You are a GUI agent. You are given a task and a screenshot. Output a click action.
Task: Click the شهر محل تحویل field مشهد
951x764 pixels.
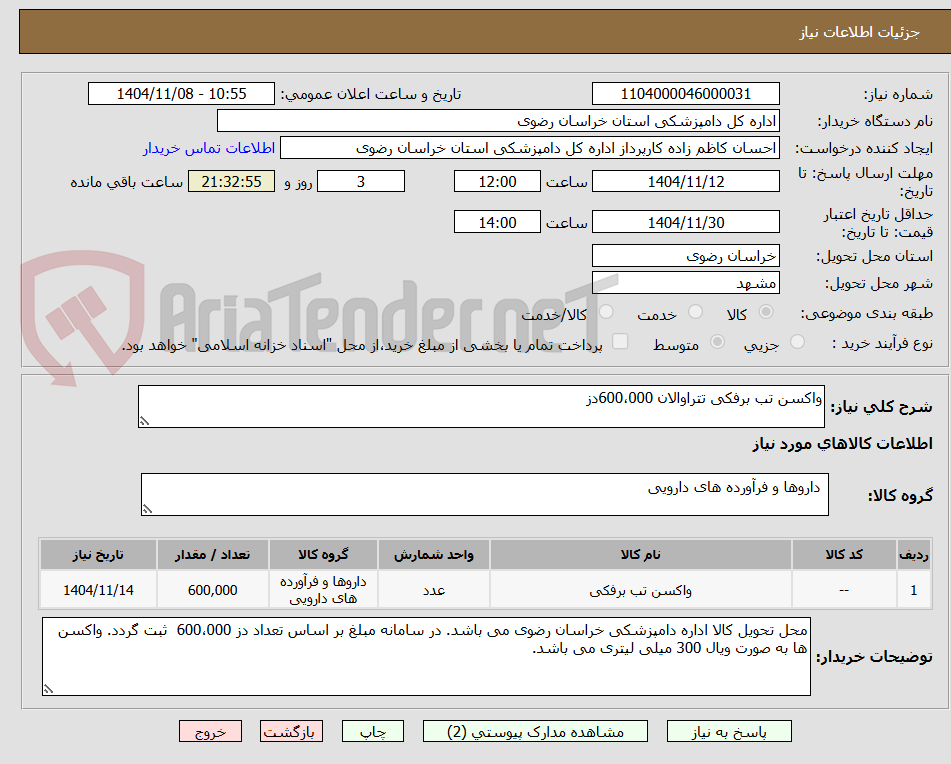click(x=685, y=283)
